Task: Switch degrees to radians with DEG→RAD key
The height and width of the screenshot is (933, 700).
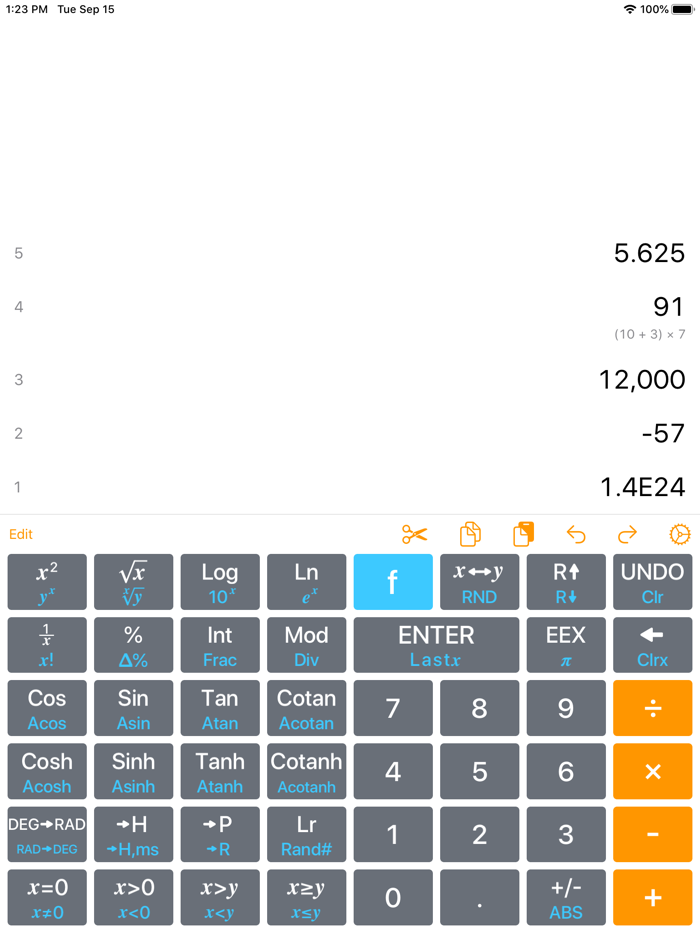Action: pyautogui.click(x=46, y=834)
